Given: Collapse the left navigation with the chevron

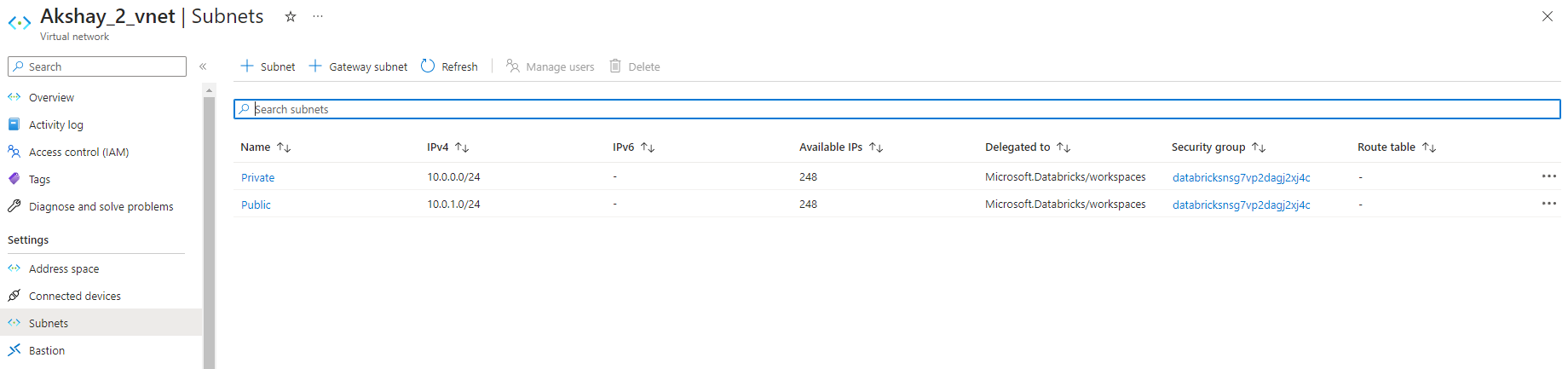Looking at the screenshot, I should pyautogui.click(x=203, y=66).
